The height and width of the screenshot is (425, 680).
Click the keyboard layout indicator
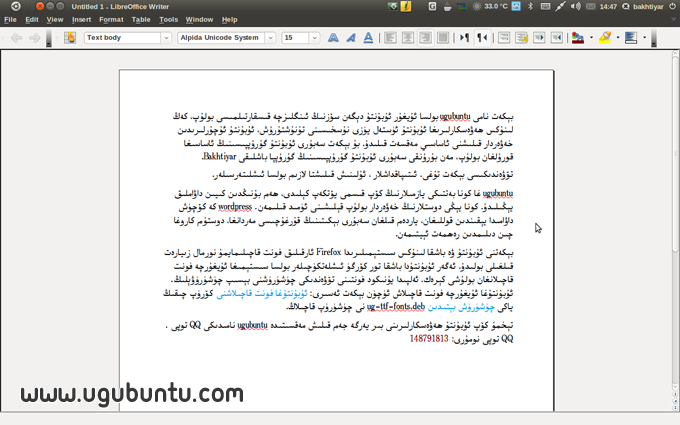pyautogui.click(x=546, y=7)
